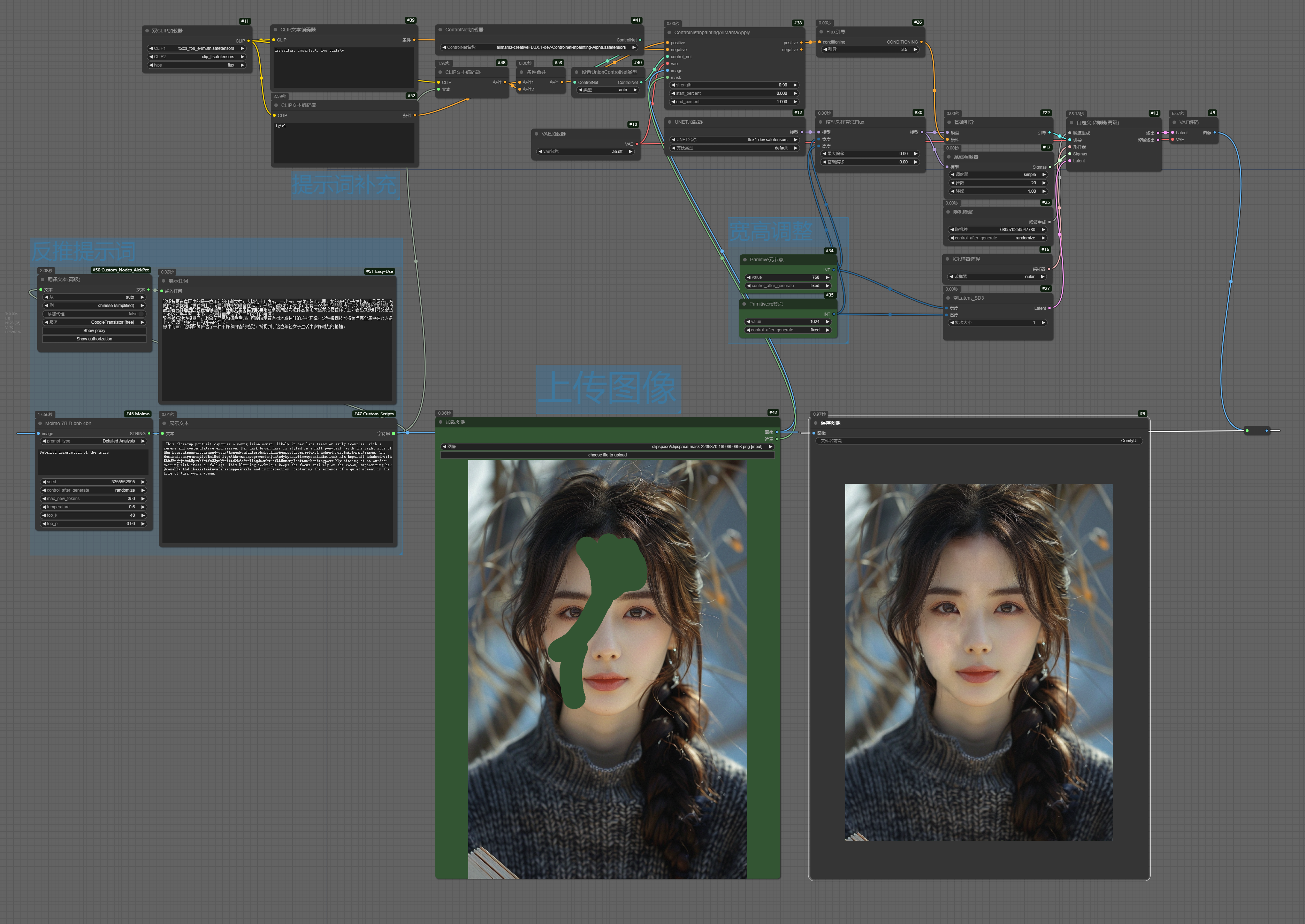This screenshot has height=924, width=1305.
Task: Decrease 降噪 value with its left arrow
Action: point(953,192)
